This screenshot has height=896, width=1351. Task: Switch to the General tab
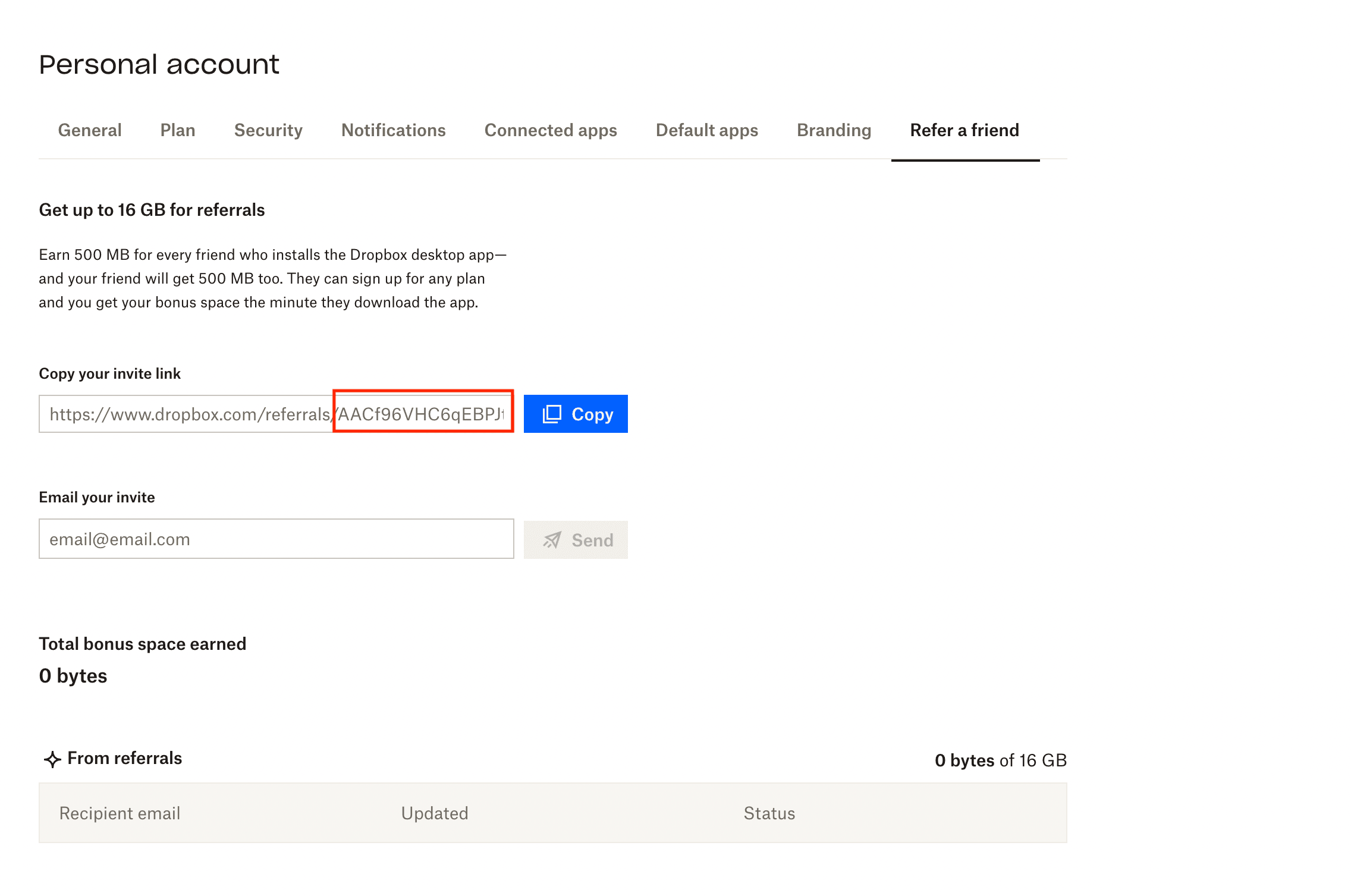[x=89, y=130]
